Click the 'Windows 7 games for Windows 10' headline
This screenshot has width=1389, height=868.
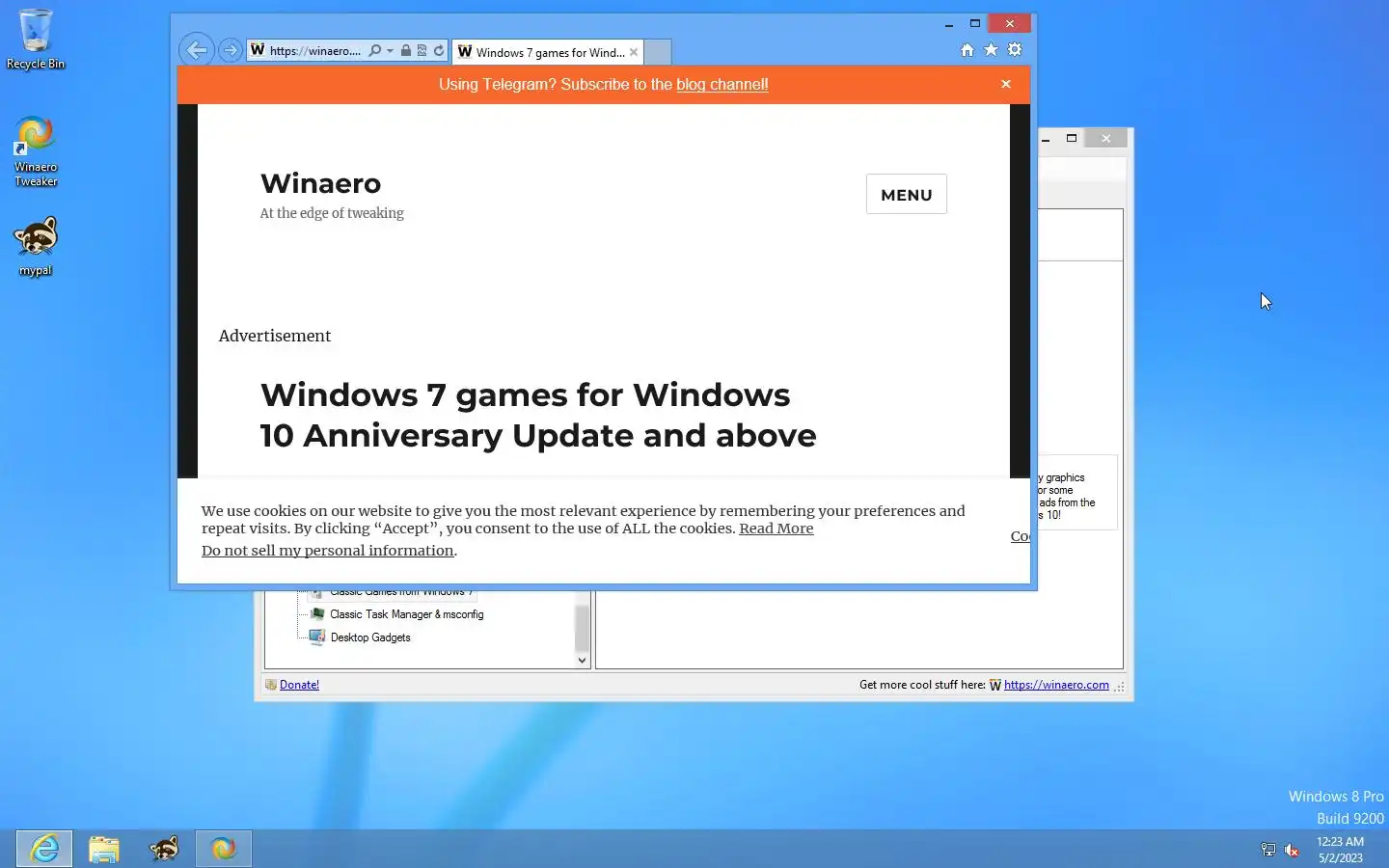pos(538,415)
